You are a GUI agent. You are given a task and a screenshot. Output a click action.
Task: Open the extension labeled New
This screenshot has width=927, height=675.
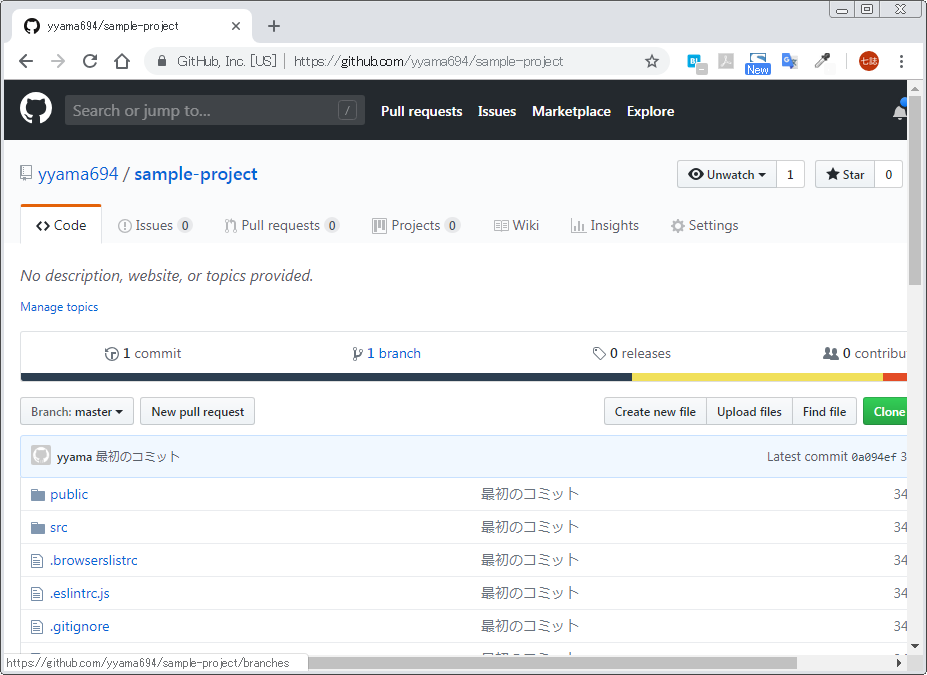(757, 63)
